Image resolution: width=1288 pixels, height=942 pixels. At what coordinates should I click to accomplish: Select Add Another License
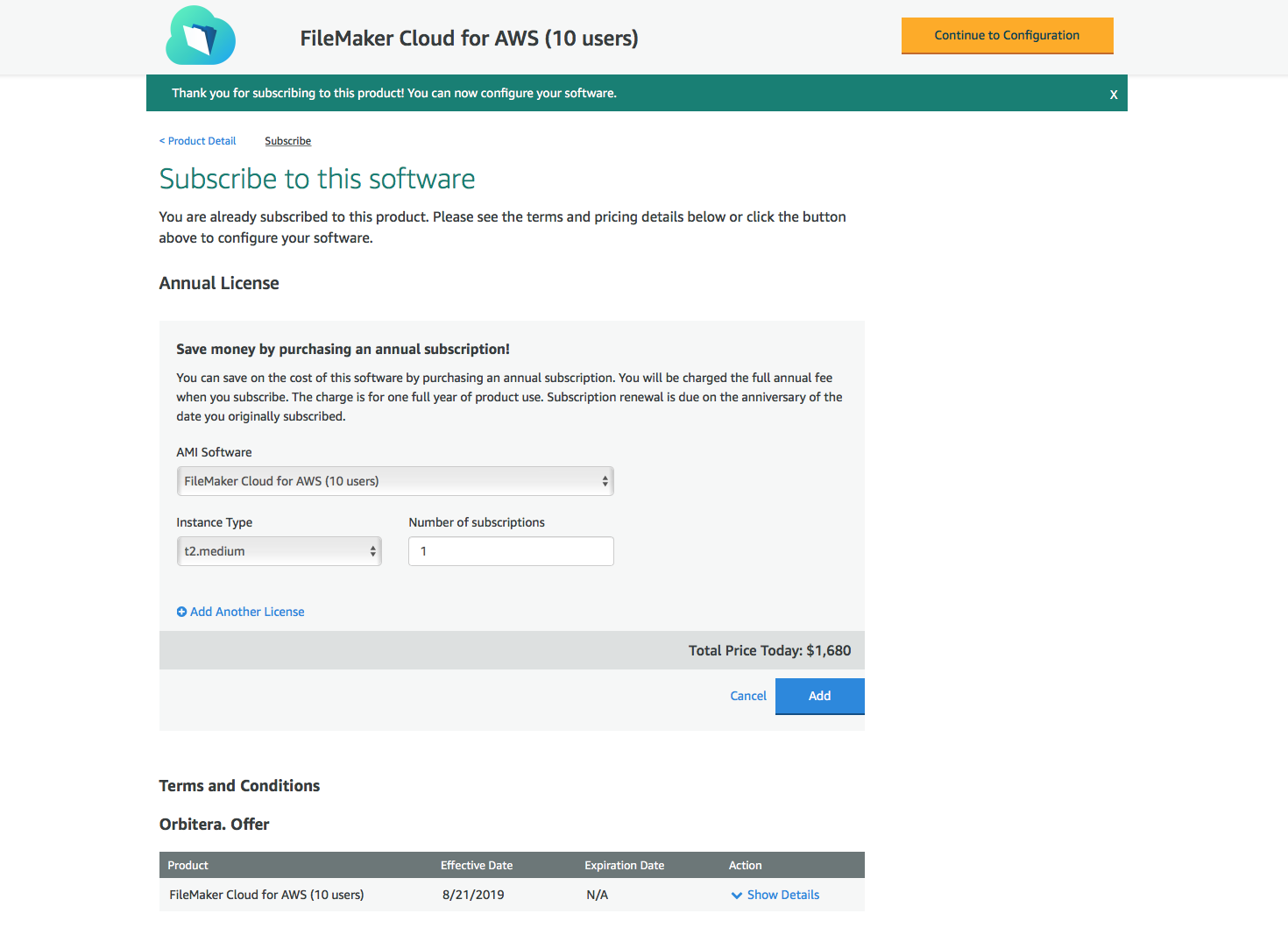point(247,612)
